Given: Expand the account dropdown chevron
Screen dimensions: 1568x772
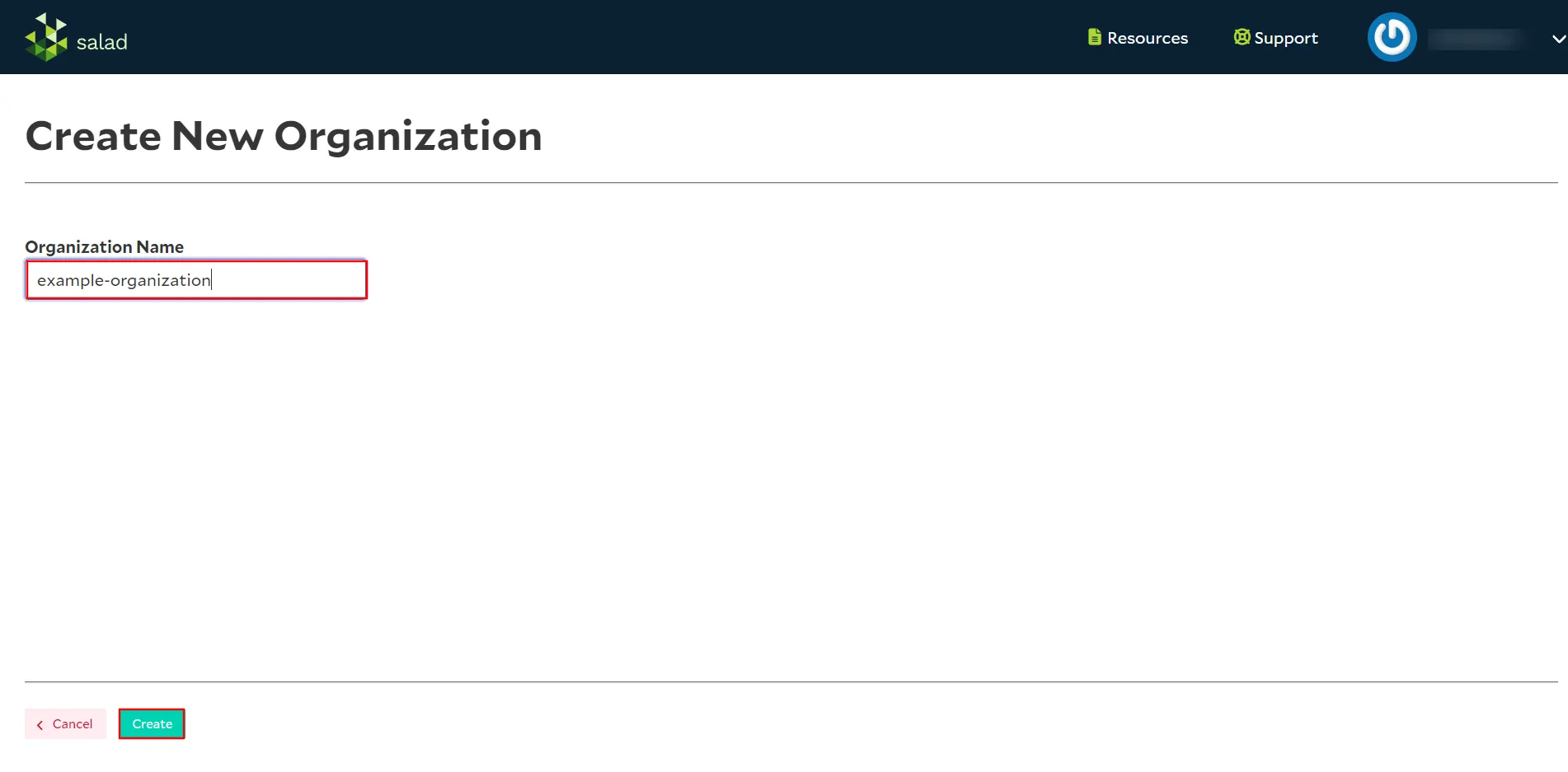Looking at the screenshot, I should 1558,39.
